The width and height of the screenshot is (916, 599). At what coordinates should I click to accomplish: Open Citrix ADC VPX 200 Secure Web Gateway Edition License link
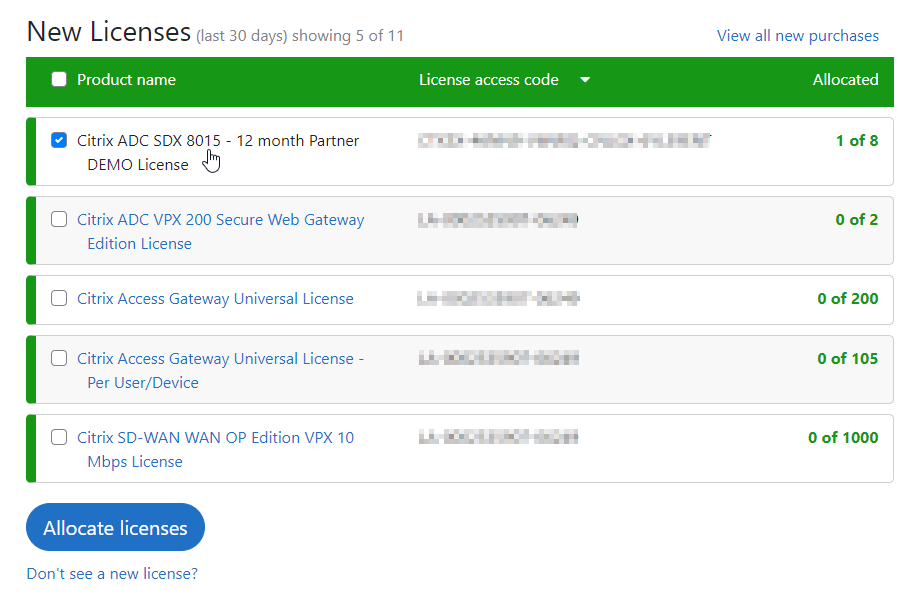click(x=221, y=231)
